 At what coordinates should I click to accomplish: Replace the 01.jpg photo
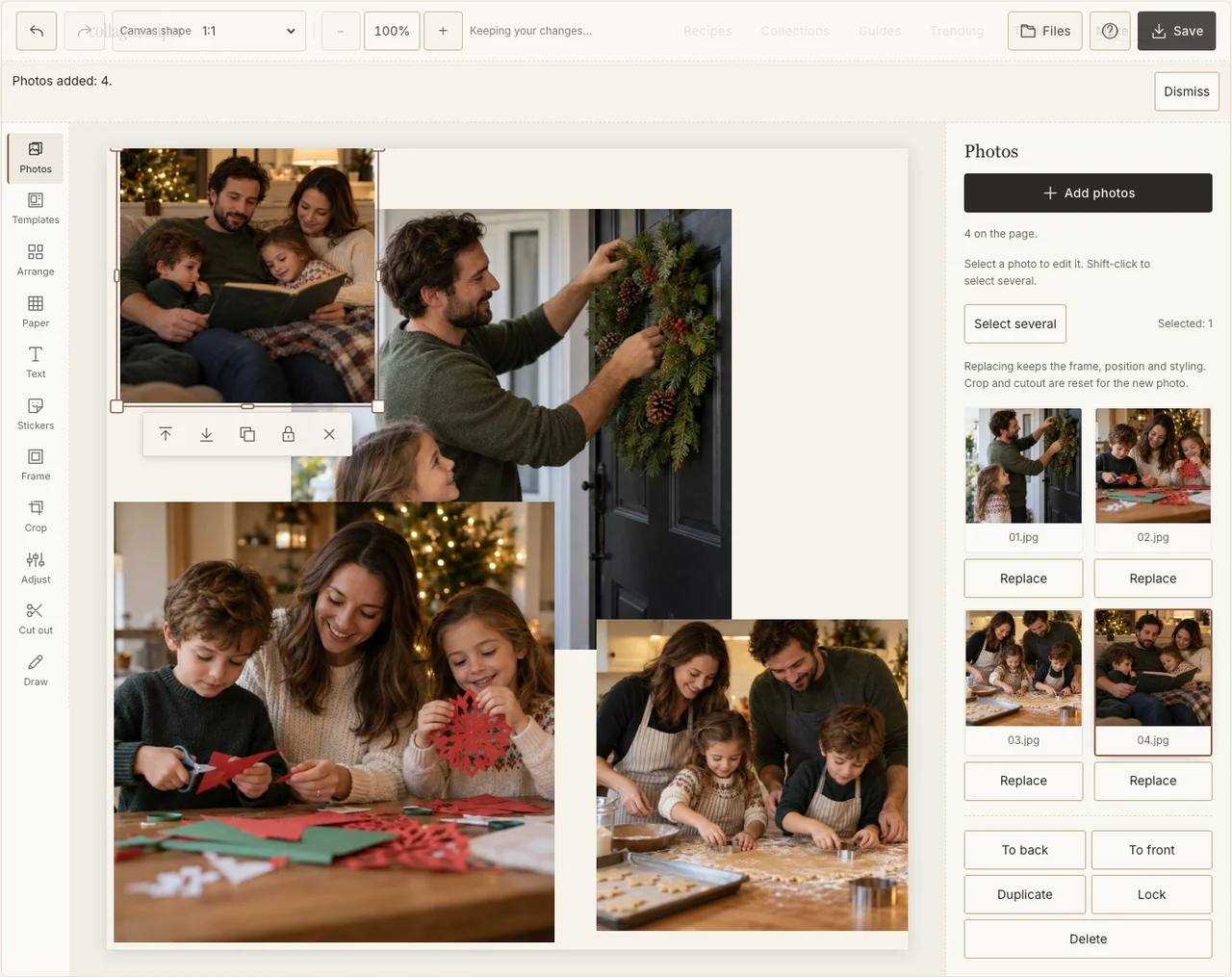pos(1023,578)
